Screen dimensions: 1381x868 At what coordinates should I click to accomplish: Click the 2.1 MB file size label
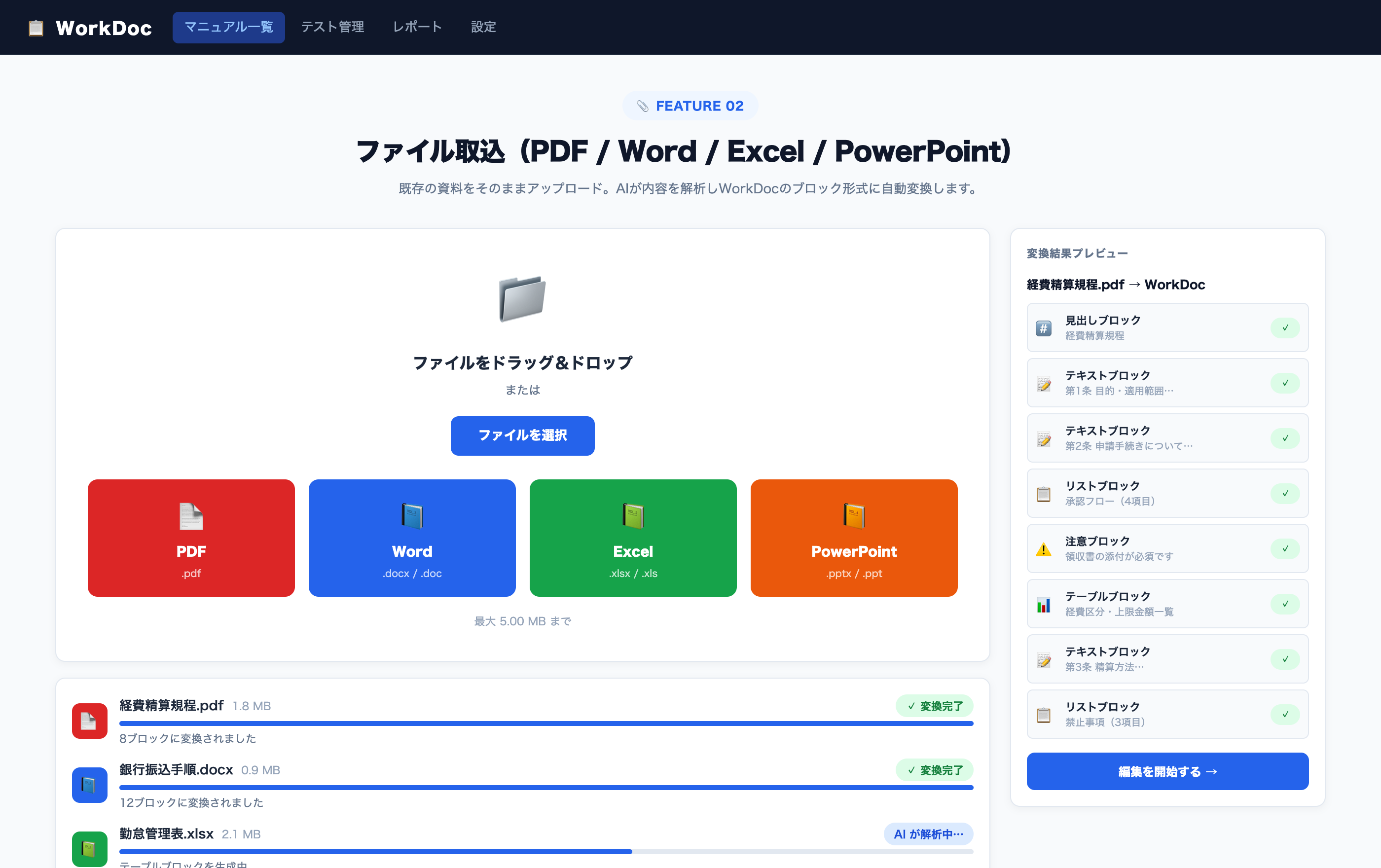click(241, 835)
